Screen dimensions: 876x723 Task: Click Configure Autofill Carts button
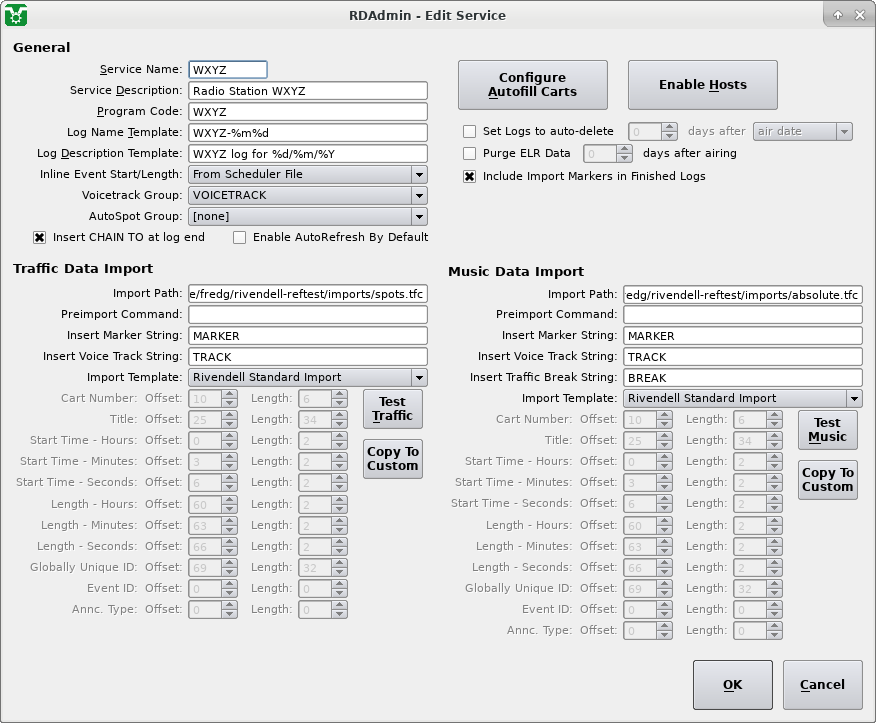click(x=533, y=85)
